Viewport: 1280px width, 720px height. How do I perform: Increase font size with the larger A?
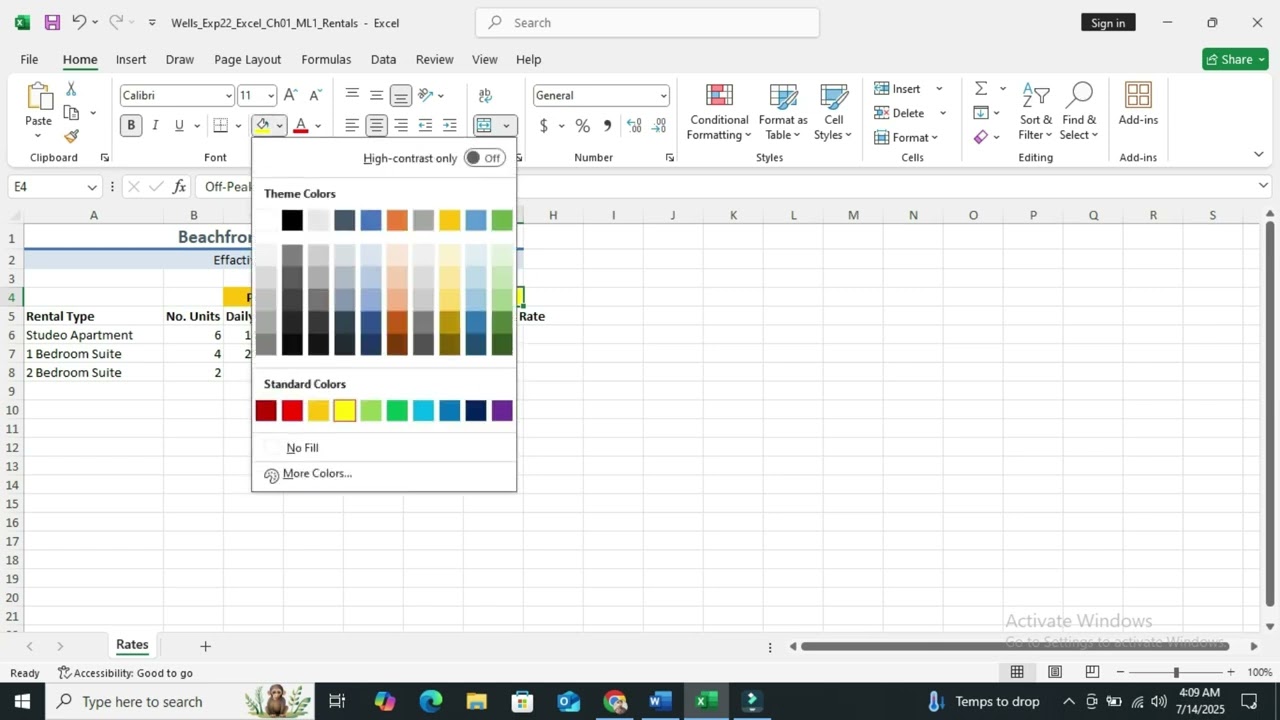(290, 95)
